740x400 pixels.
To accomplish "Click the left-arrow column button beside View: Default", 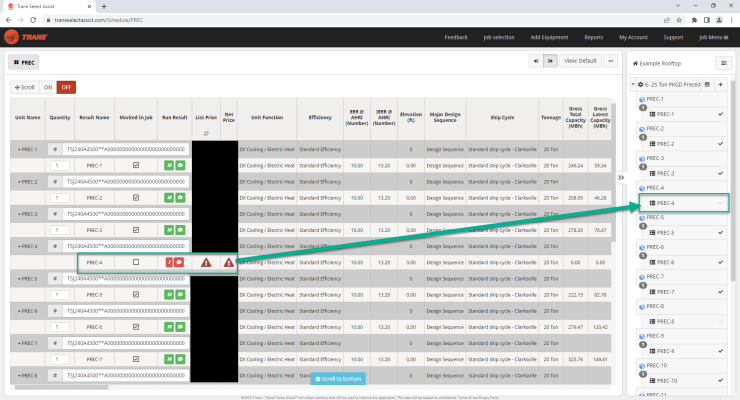I will (x=536, y=61).
